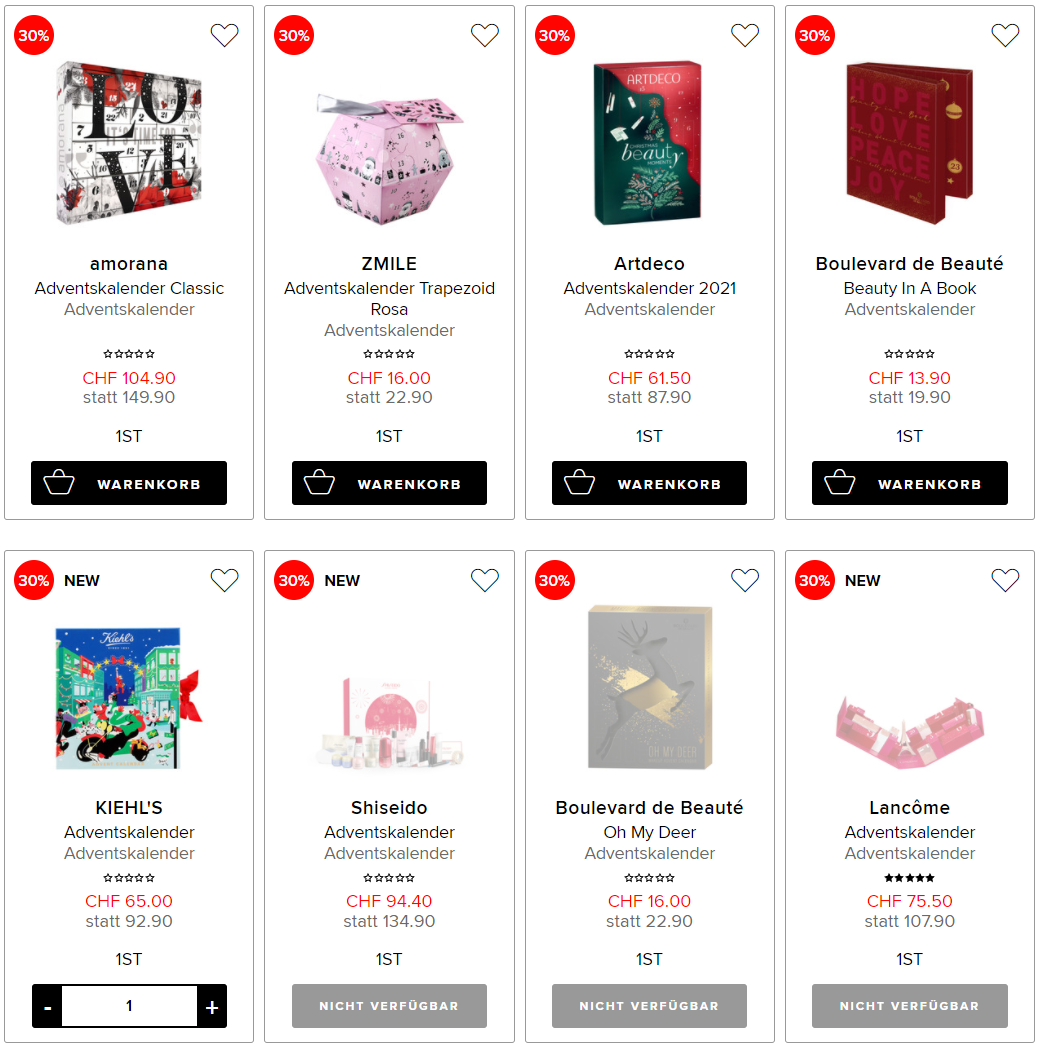Viewport: 1039px width, 1046px height.
Task: Toggle the Lancôme Adventskalender wishlist heart
Action: pyautogui.click(x=1005, y=580)
